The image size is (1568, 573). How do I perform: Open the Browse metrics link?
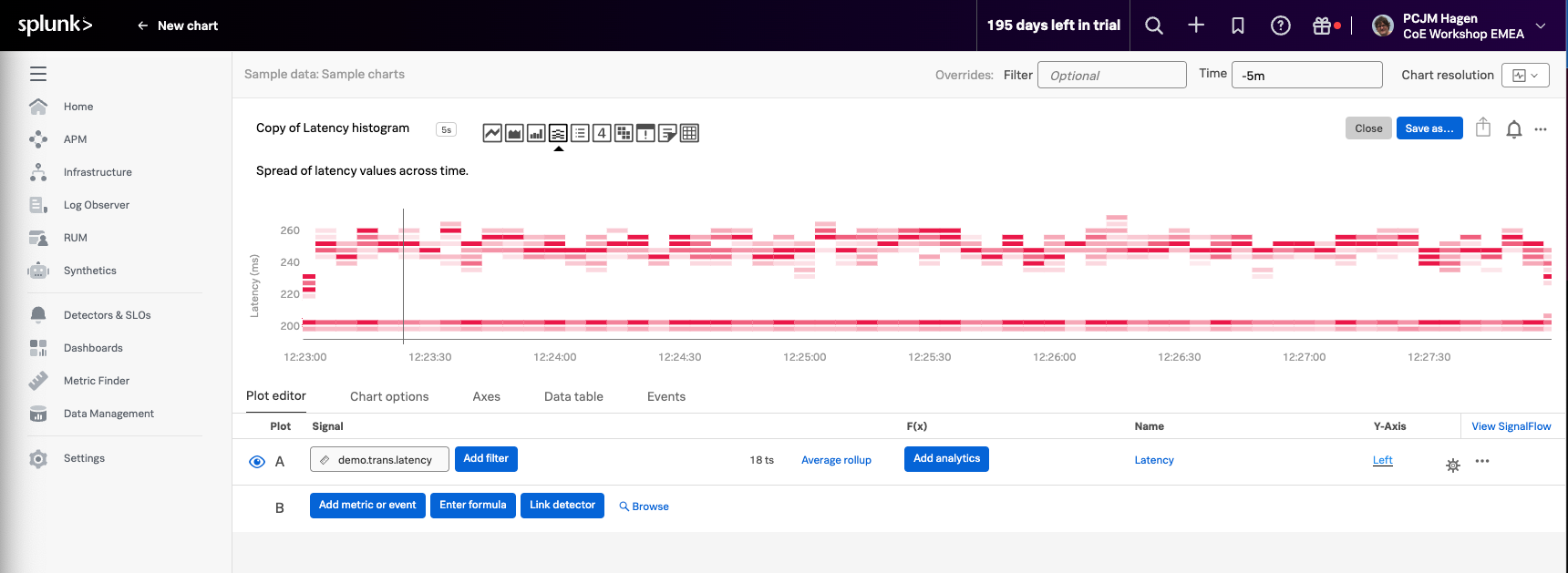pos(645,506)
